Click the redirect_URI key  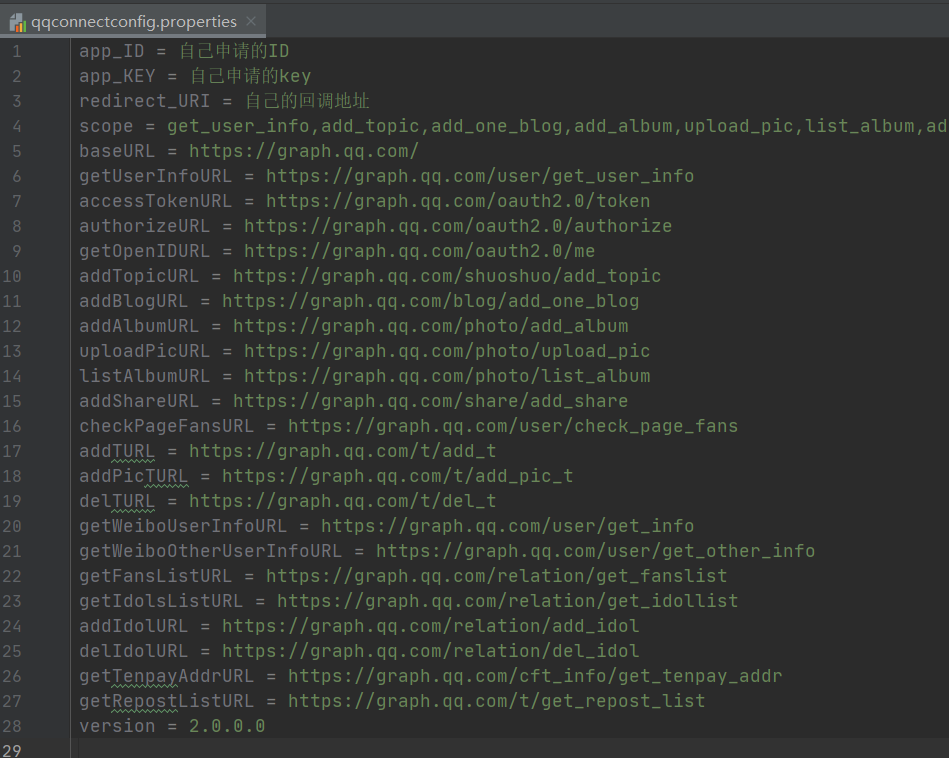145,101
